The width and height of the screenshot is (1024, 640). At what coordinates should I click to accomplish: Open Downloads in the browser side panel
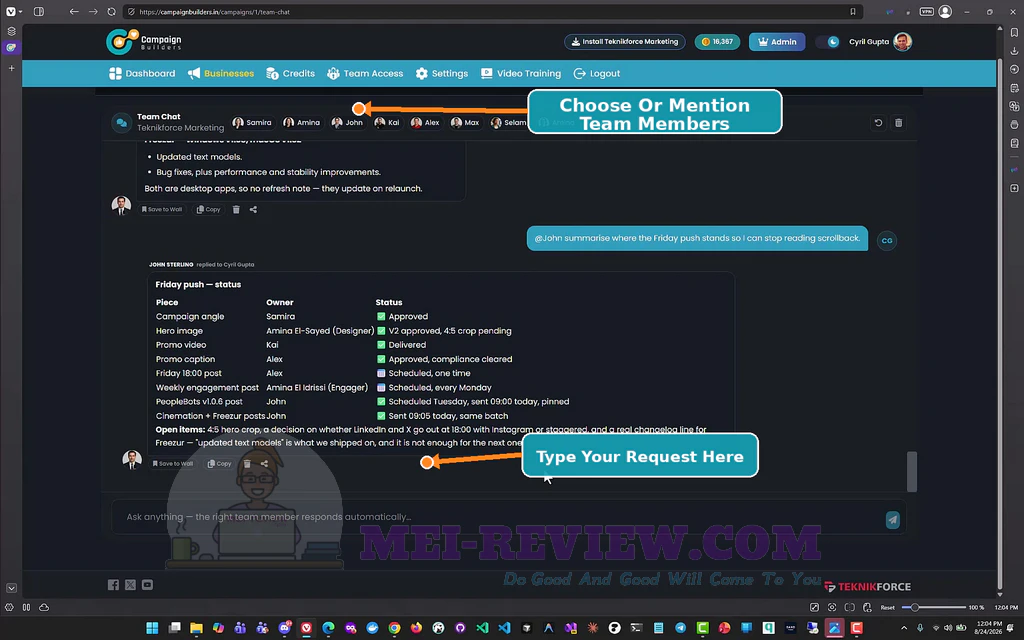point(1014,50)
